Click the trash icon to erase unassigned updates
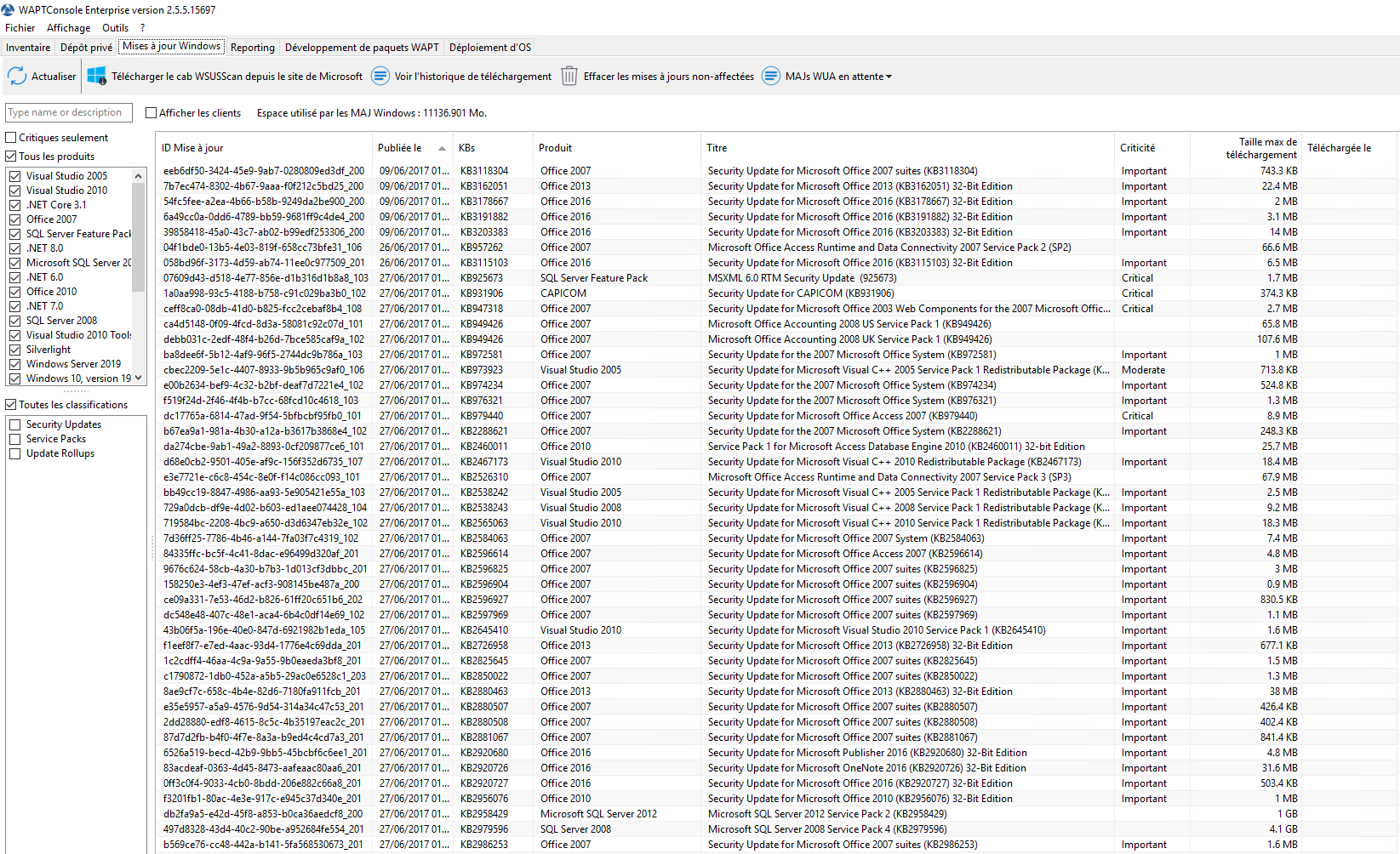Screen dimensions: 1400x854 pyautogui.click(x=569, y=77)
